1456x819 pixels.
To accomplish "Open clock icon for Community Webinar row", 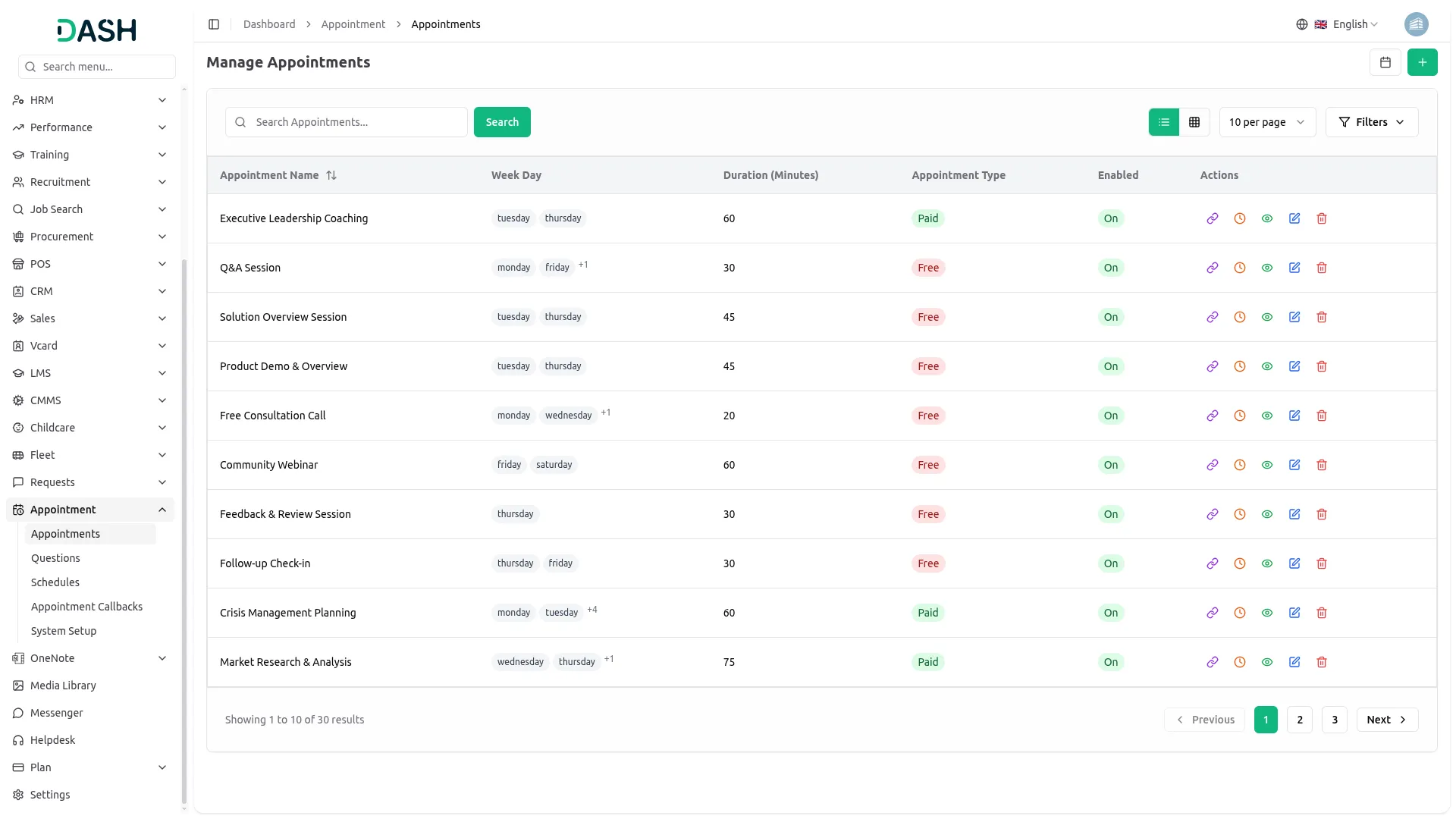I will (x=1240, y=465).
